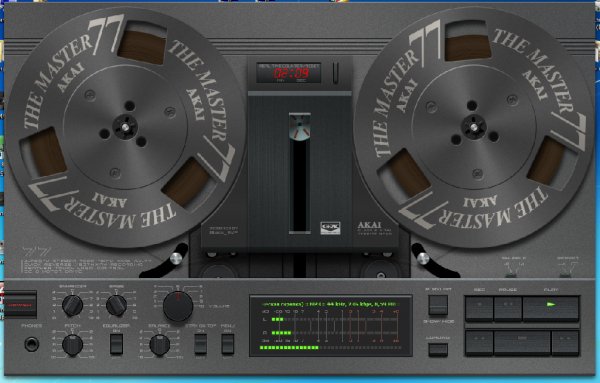Click the vertical tape slider in the head cover
This screenshot has width=600, height=383.
click(x=300, y=173)
